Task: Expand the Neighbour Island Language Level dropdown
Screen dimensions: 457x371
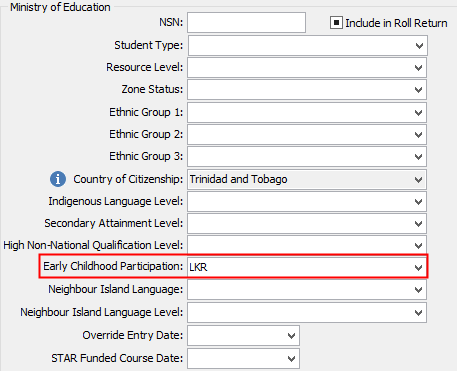Action: [x=307, y=312]
